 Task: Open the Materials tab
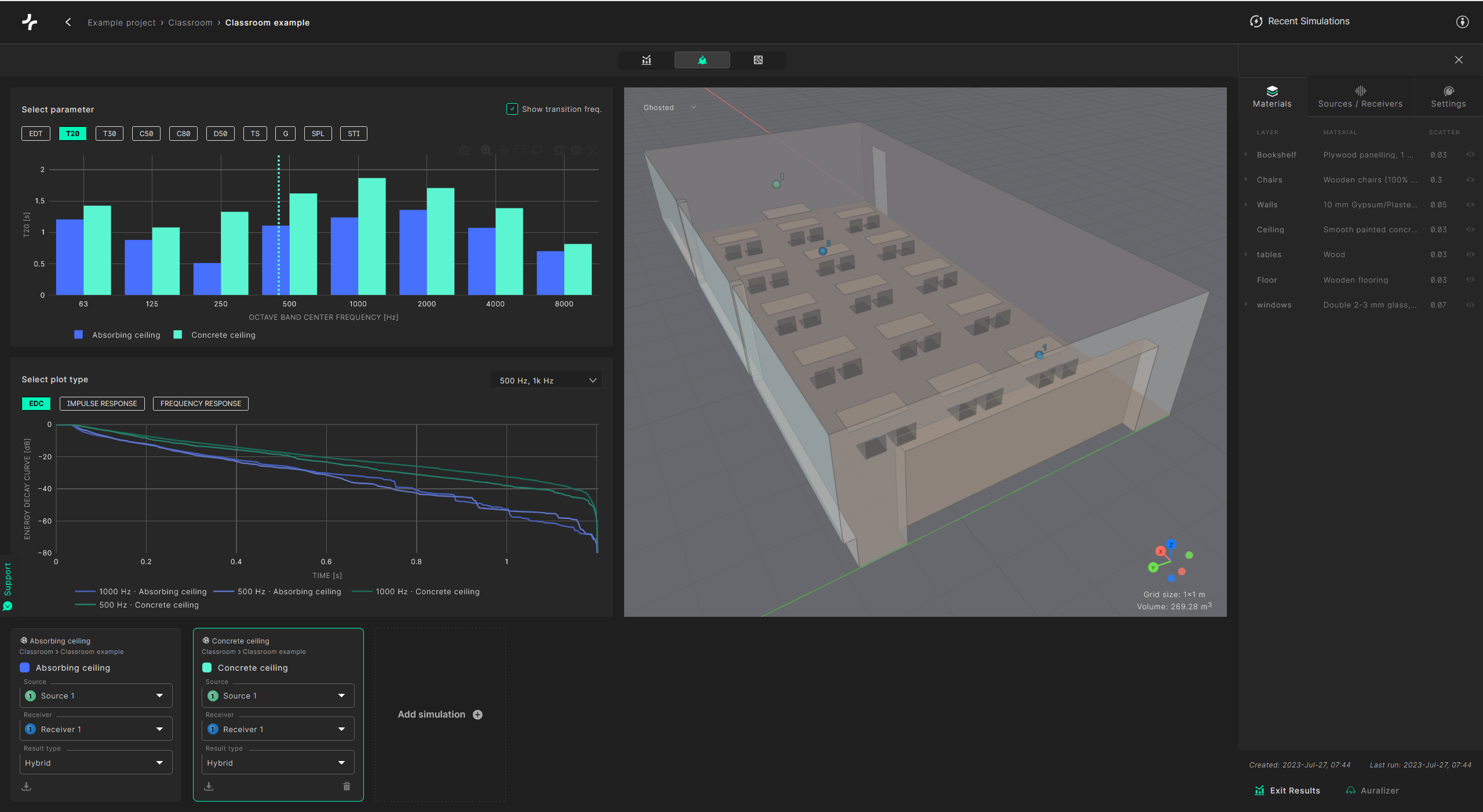point(1272,97)
